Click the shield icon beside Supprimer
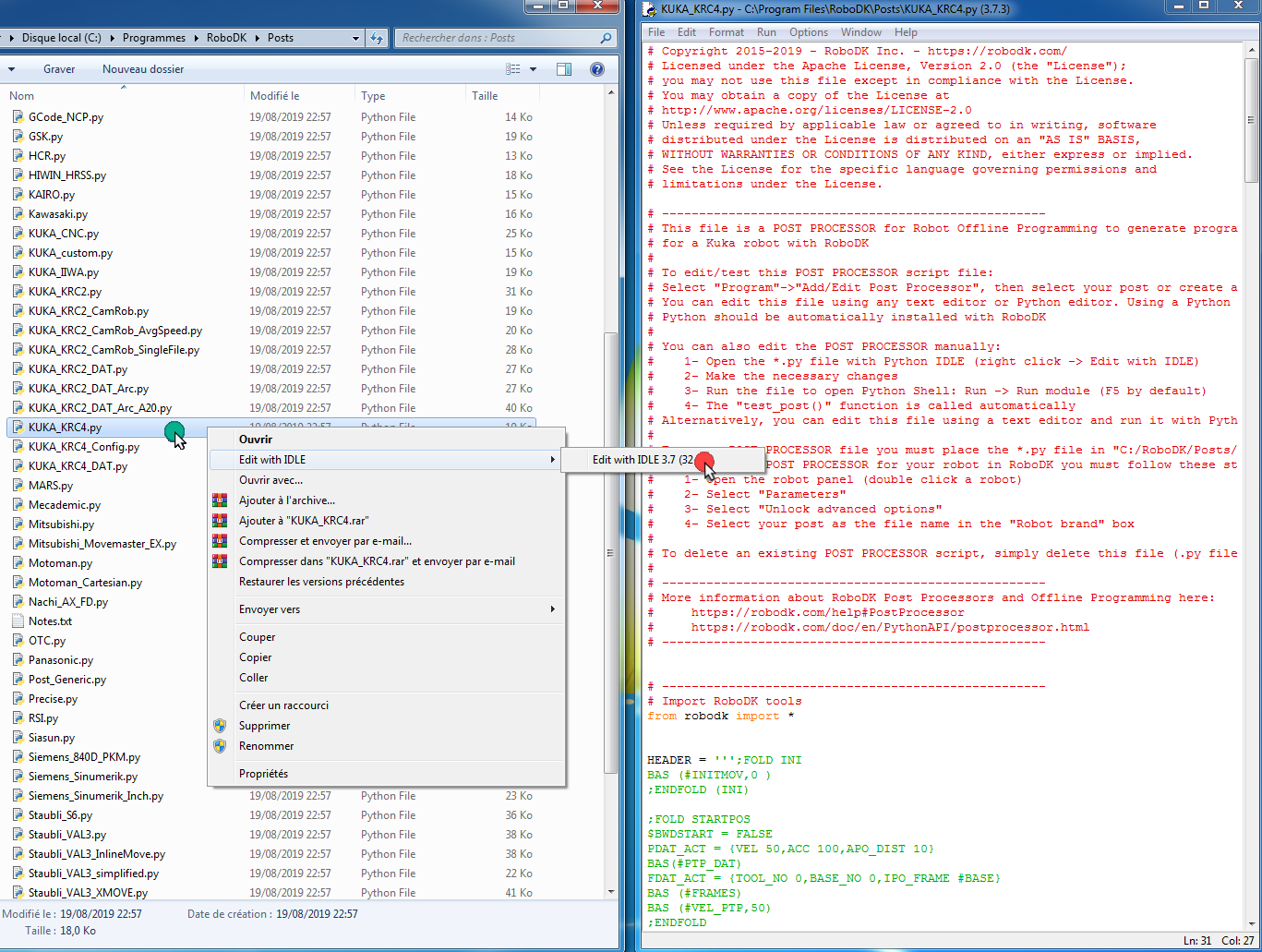This screenshot has width=1262, height=952. (220, 726)
